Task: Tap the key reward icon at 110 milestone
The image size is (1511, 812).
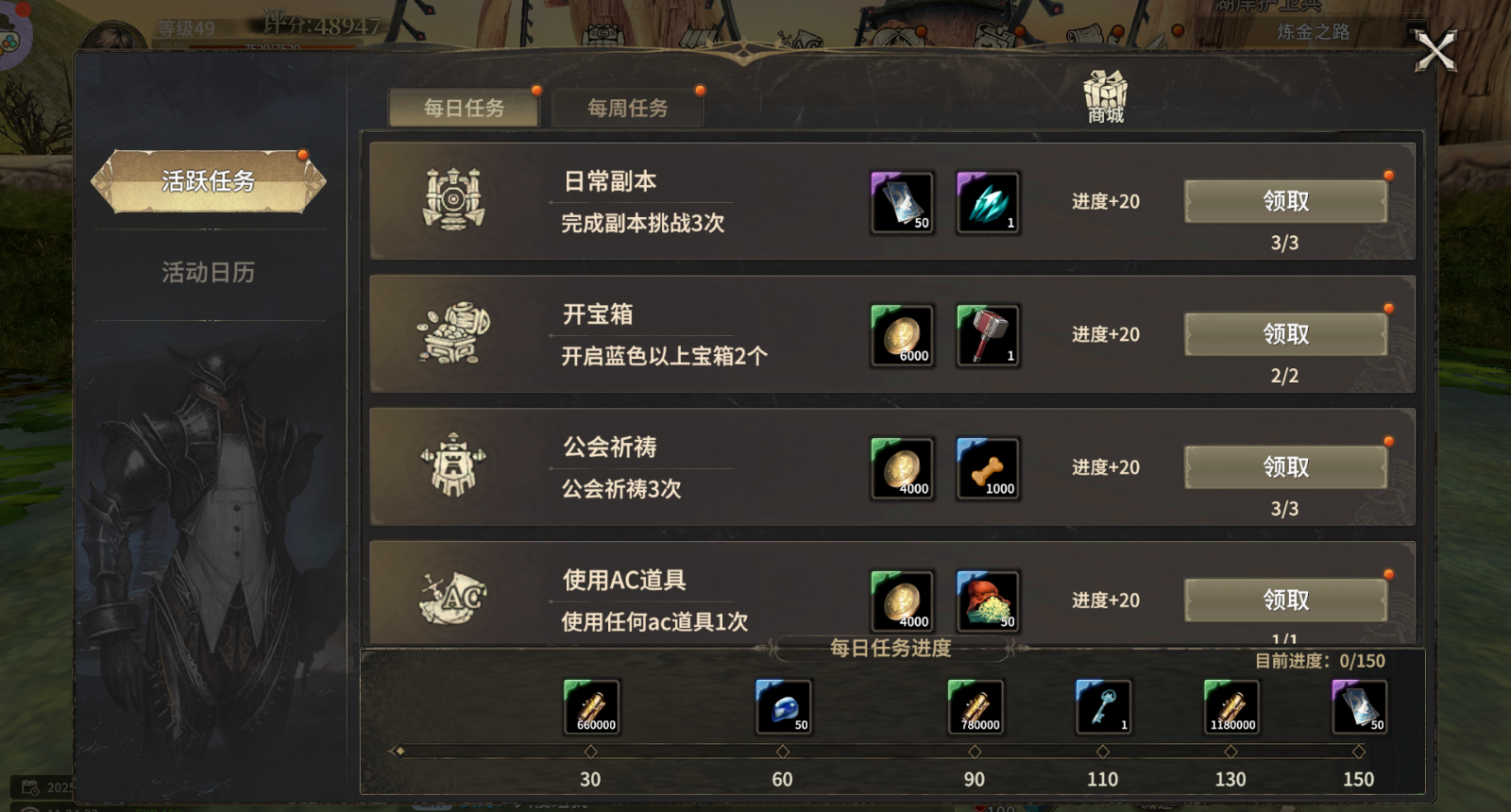Action: pos(1103,707)
